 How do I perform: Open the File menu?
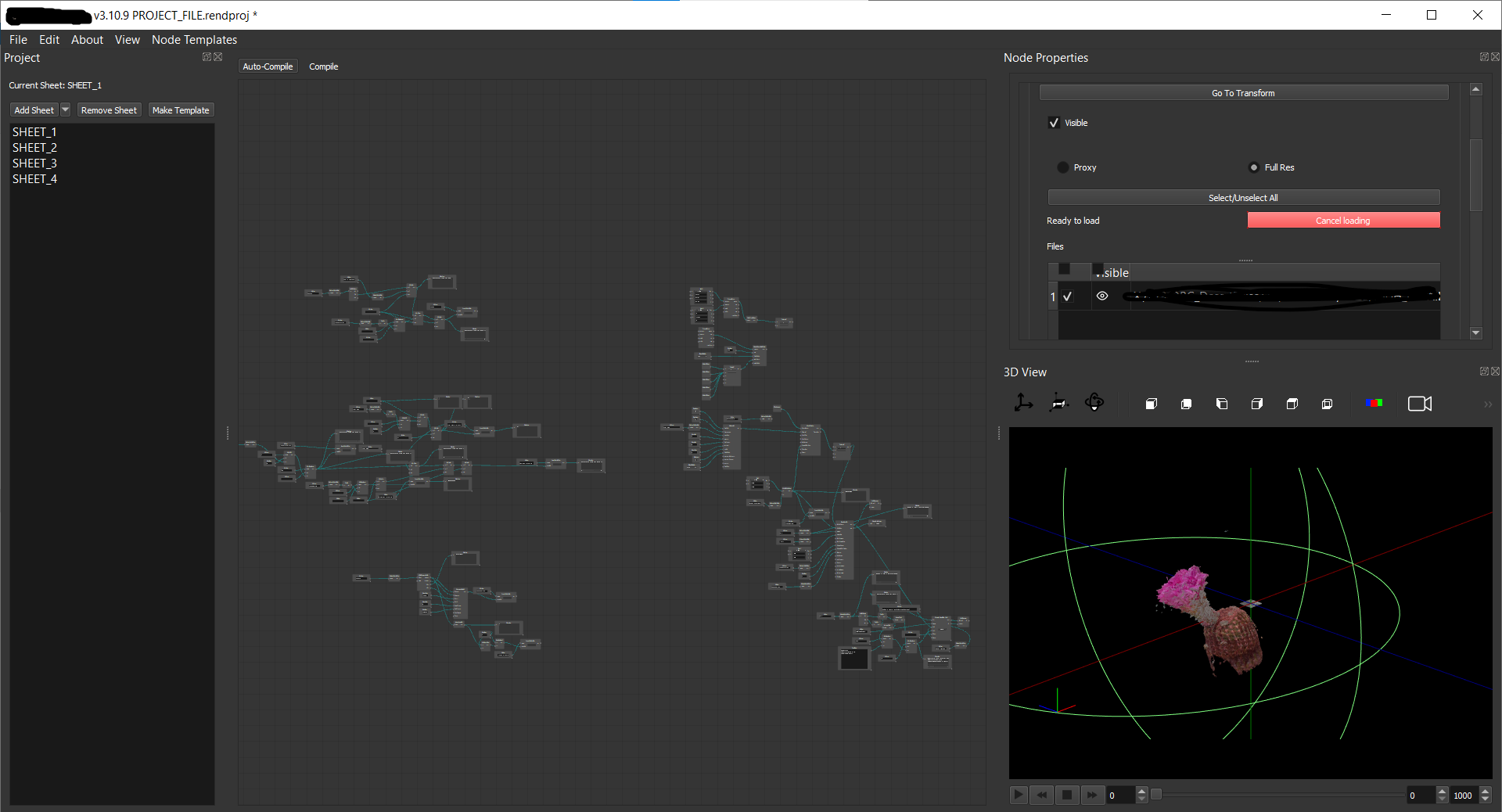click(x=18, y=40)
